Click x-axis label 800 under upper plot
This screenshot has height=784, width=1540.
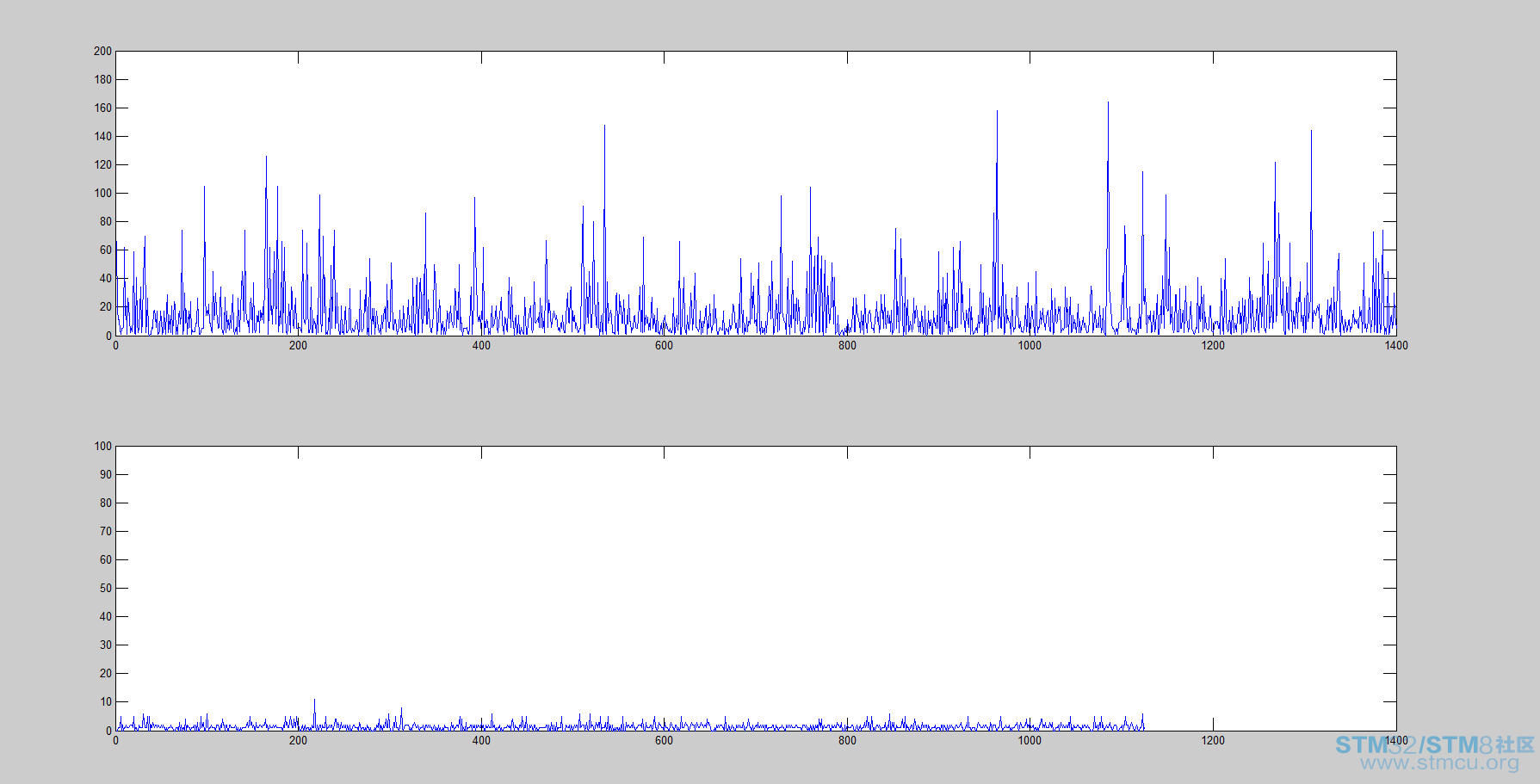coord(847,345)
